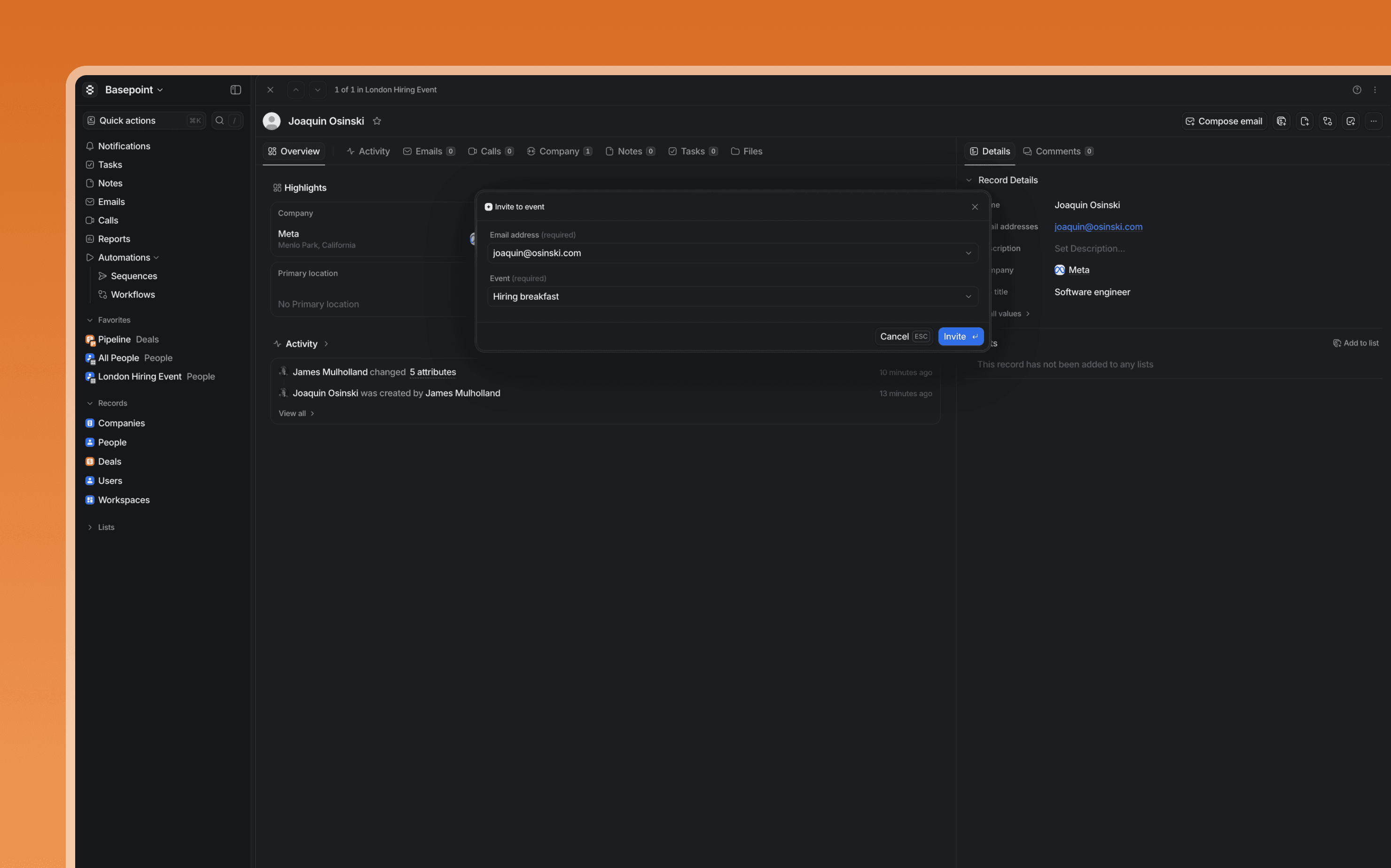Star Joaquin Osinski as a favorite

click(x=377, y=121)
